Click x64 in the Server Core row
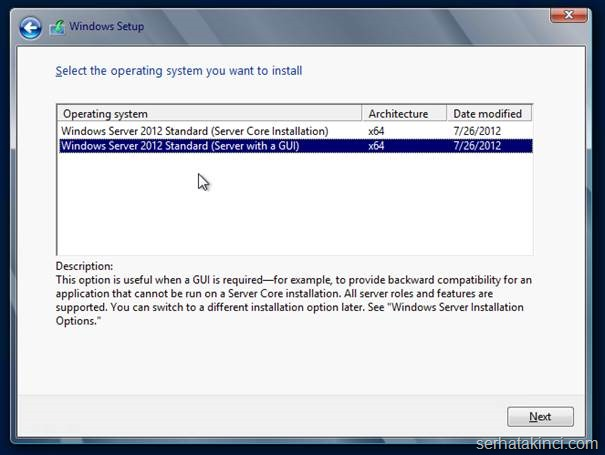The image size is (605, 455). click(x=376, y=131)
